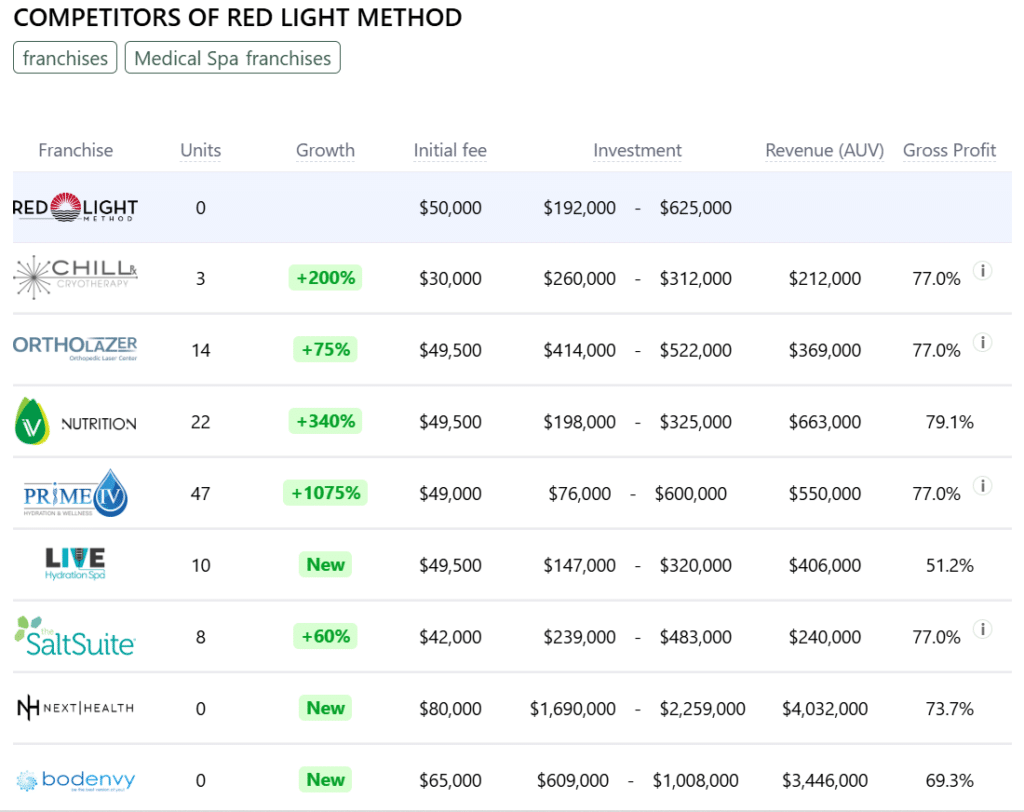
Task: Click the $1,008,000 investment upper value
Action: [696, 781]
